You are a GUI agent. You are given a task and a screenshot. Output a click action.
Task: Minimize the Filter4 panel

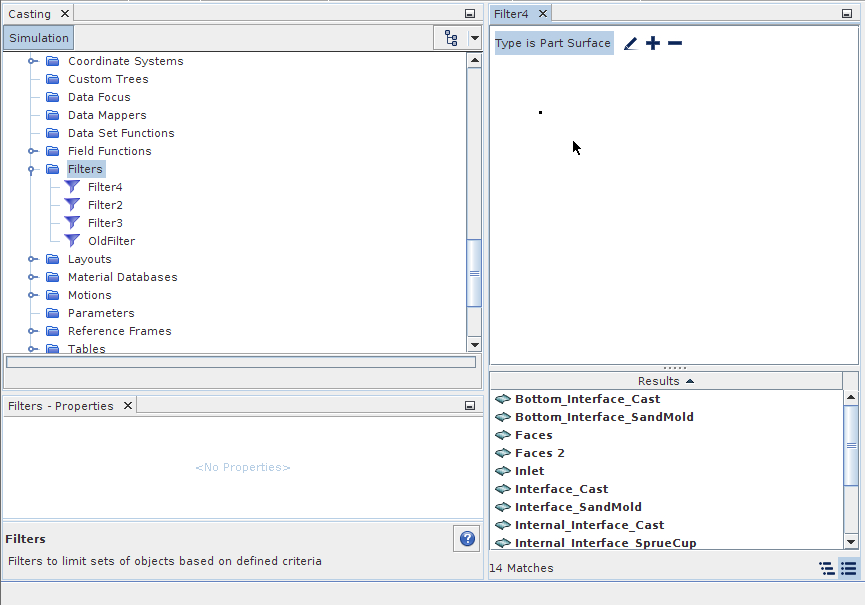pos(847,14)
